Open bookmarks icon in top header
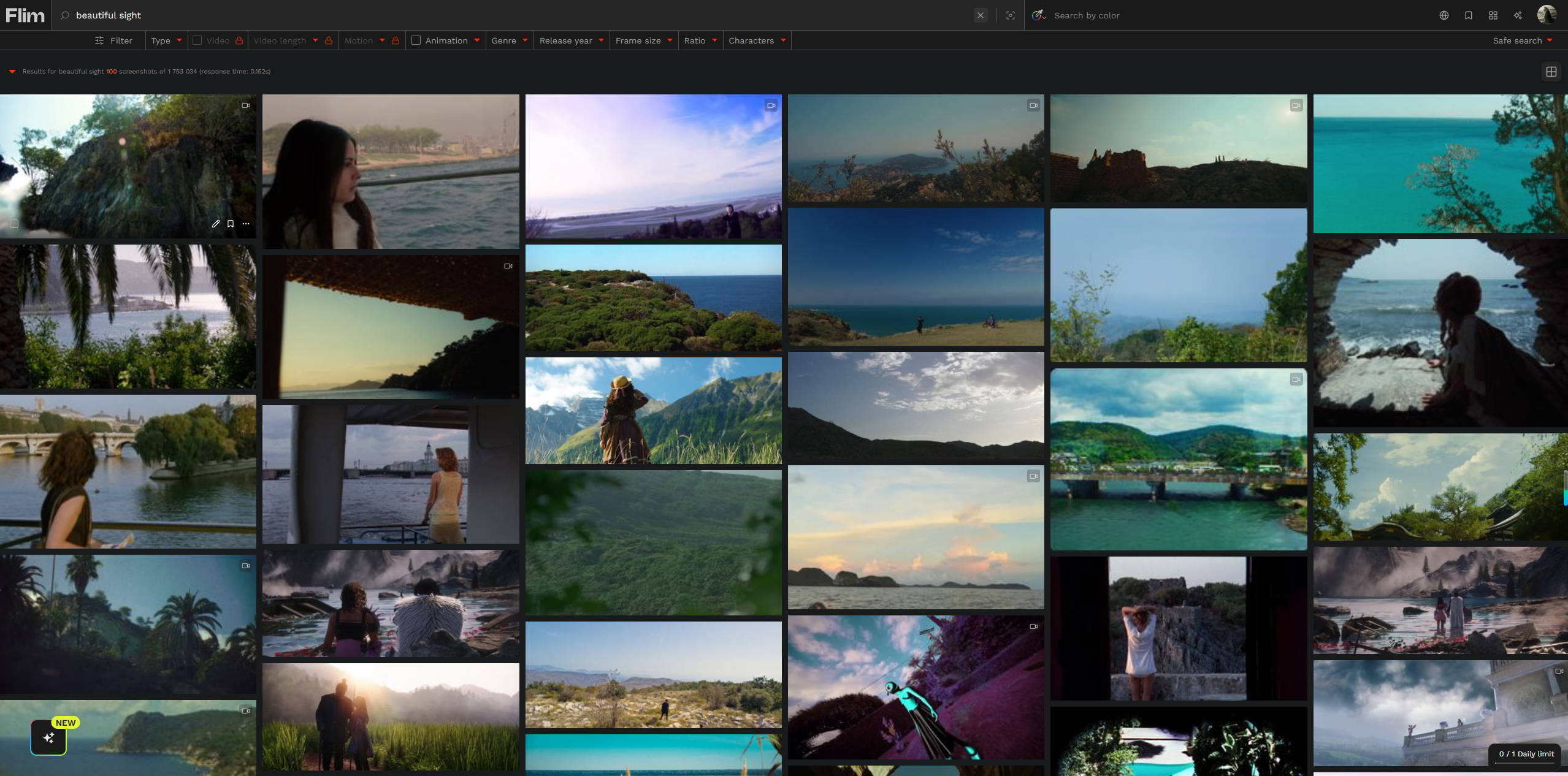This screenshot has height=776, width=1568. [1469, 15]
